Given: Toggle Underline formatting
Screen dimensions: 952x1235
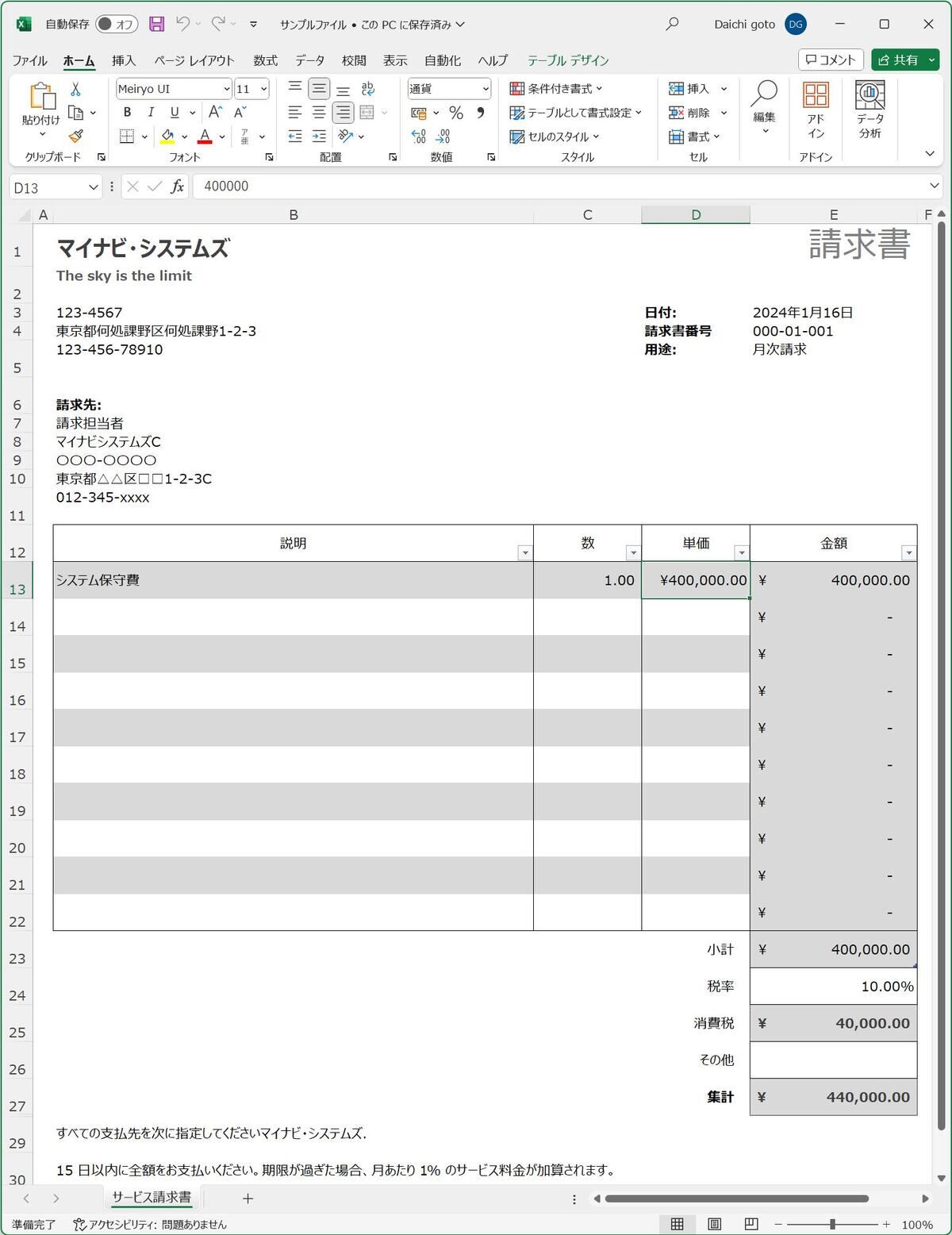Looking at the screenshot, I should [x=175, y=112].
